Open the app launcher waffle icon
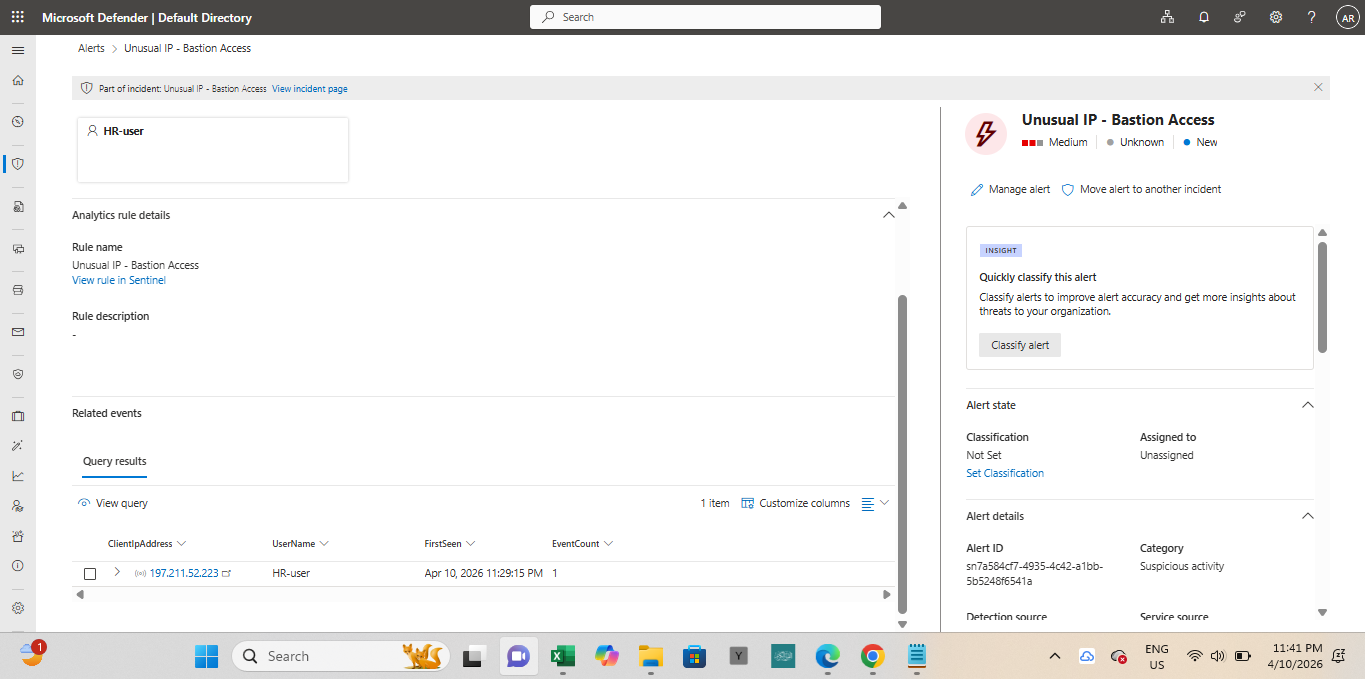1365x679 pixels. [x=17, y=17]
